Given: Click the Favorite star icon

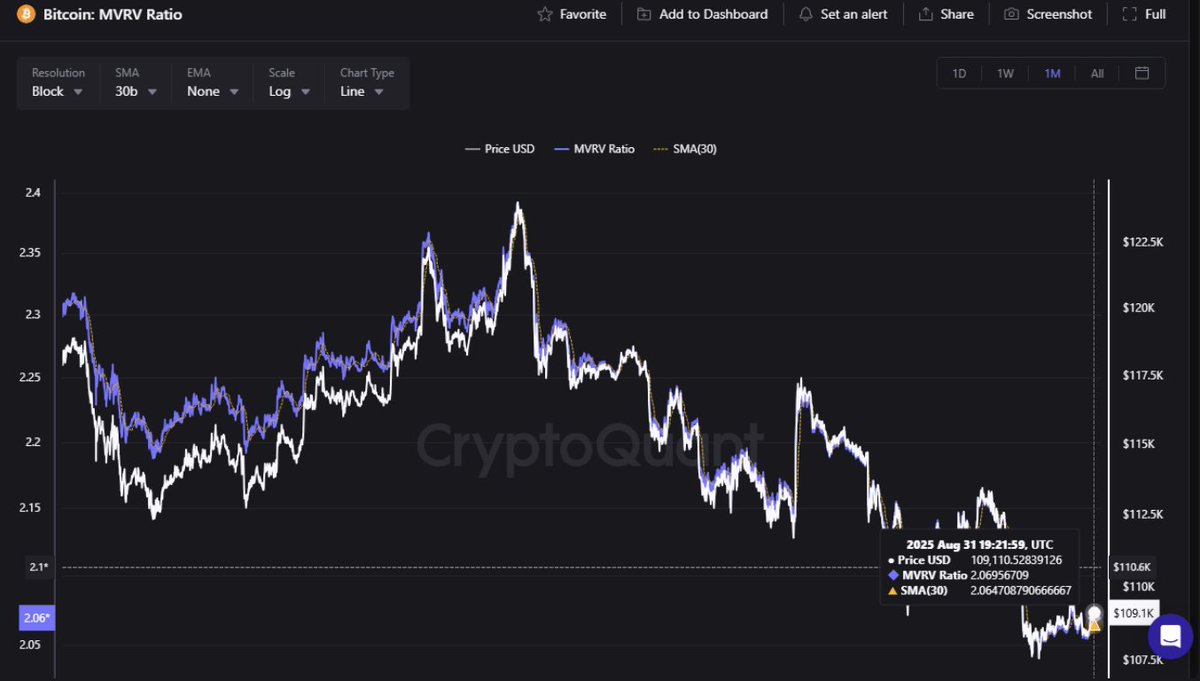Looking at the screenshot, I should (x=545, y=15).
